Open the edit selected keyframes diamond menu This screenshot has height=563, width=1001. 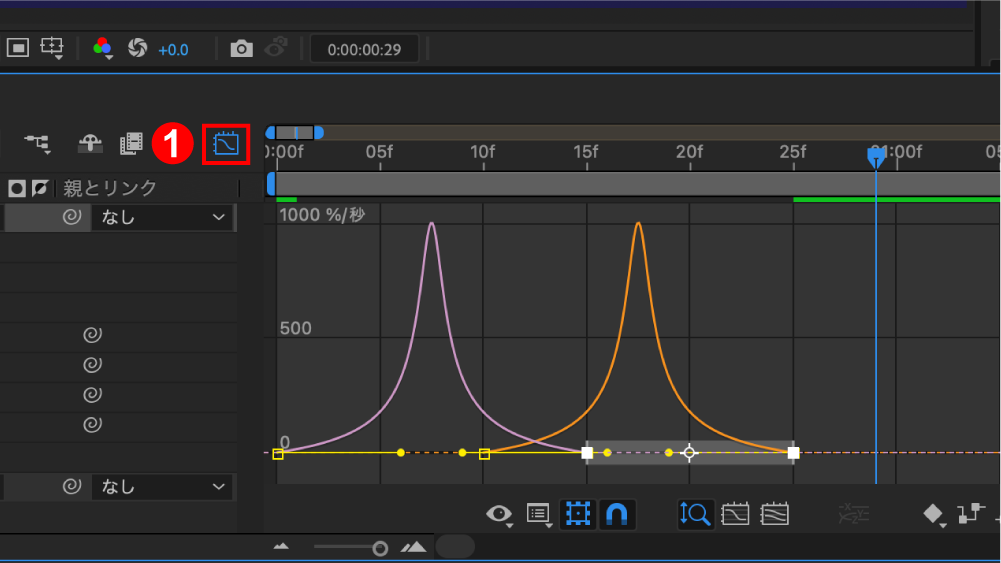934,514
